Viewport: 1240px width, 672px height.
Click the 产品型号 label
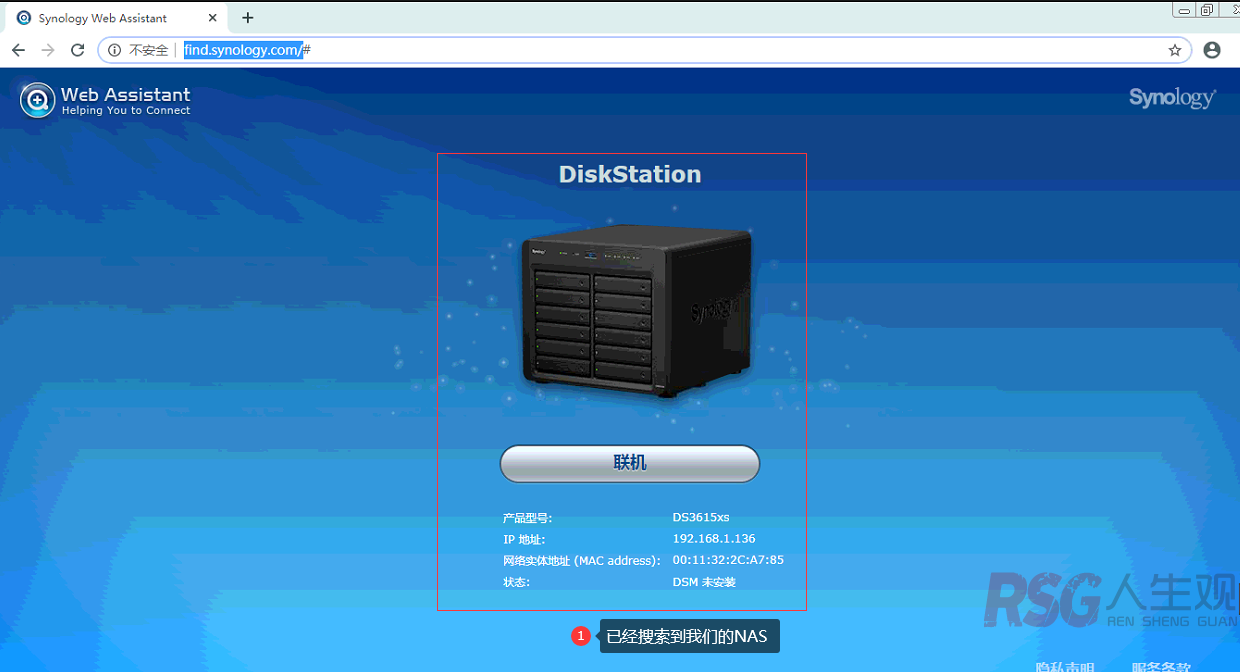528,518
